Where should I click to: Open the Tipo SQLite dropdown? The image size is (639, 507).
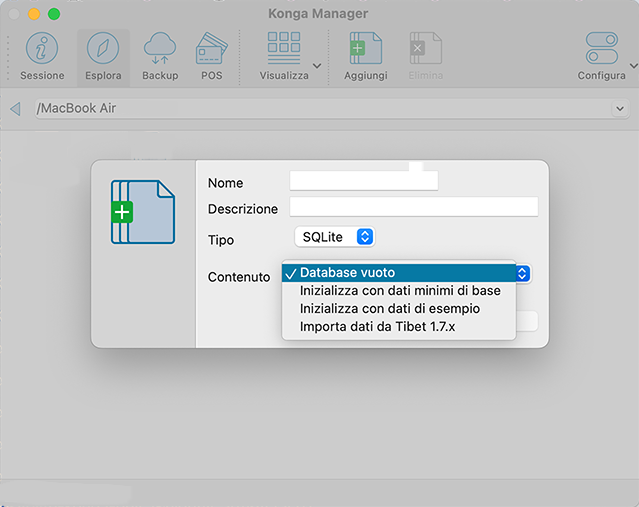point(335,237)
